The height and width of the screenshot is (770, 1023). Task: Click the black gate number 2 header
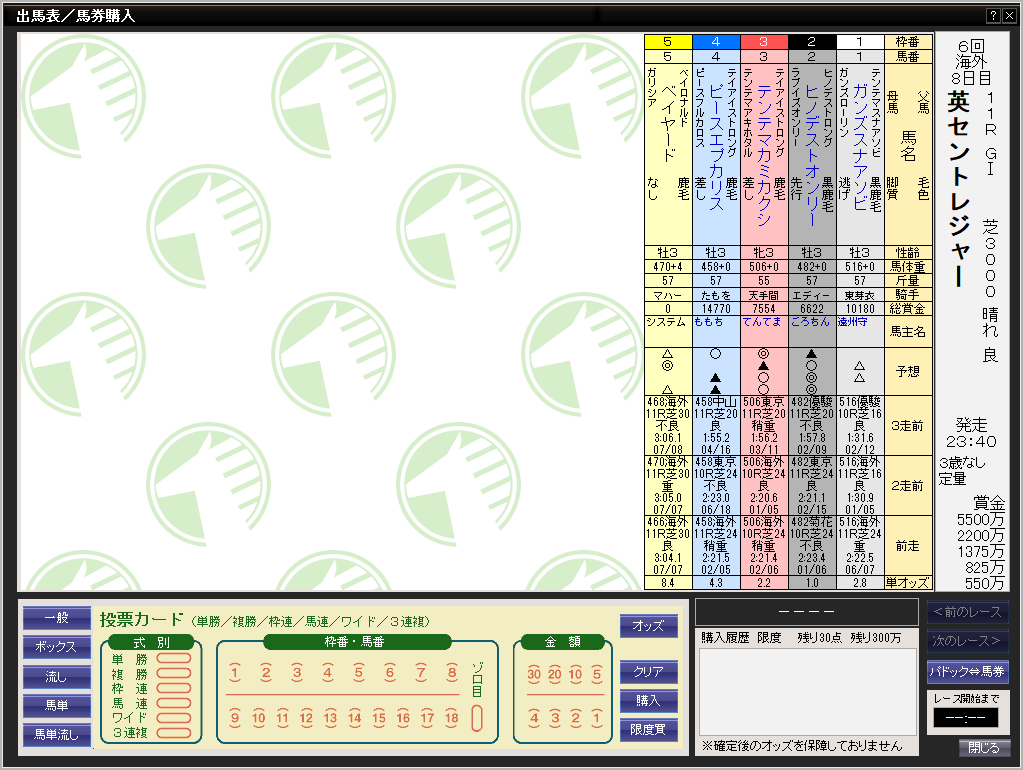[812, 42]
